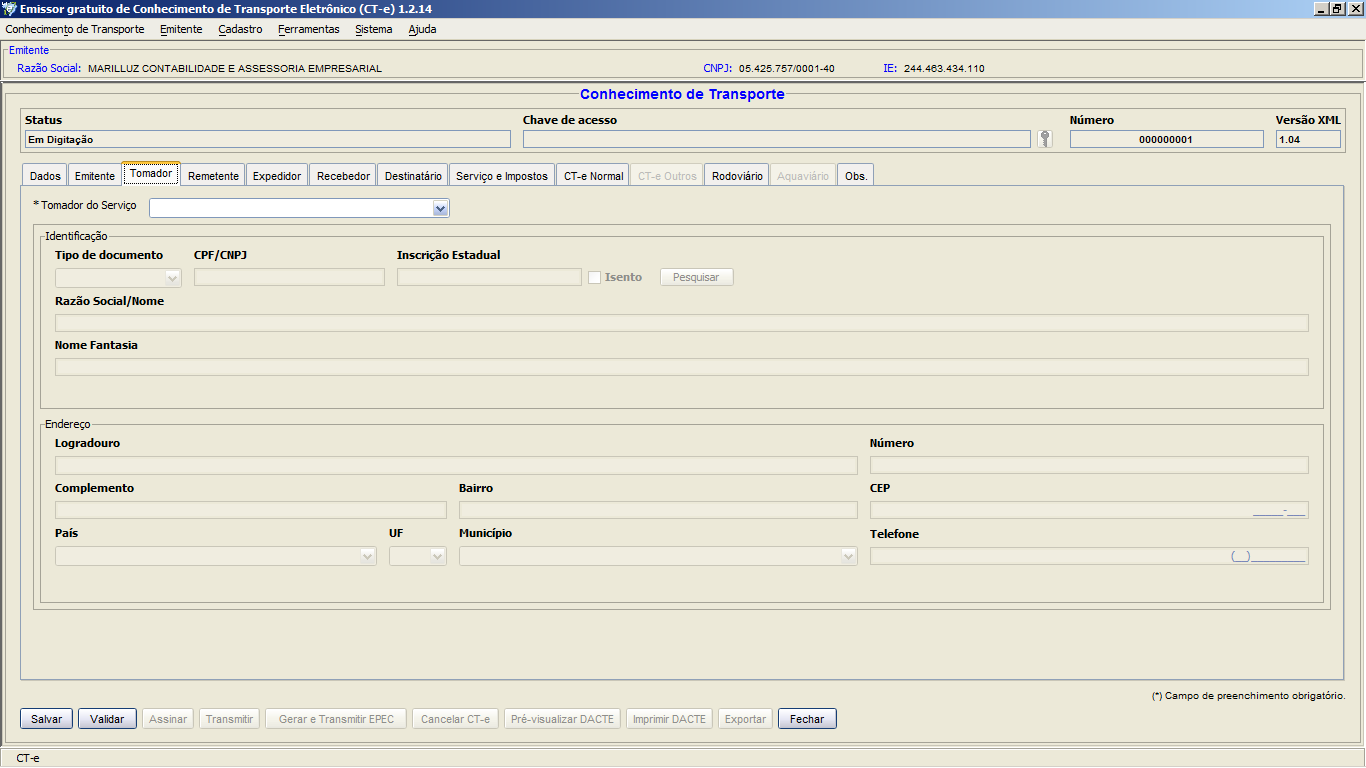Open the Ajuda menu
Viewport: 1366px width, 768px height.
point(422,29)
